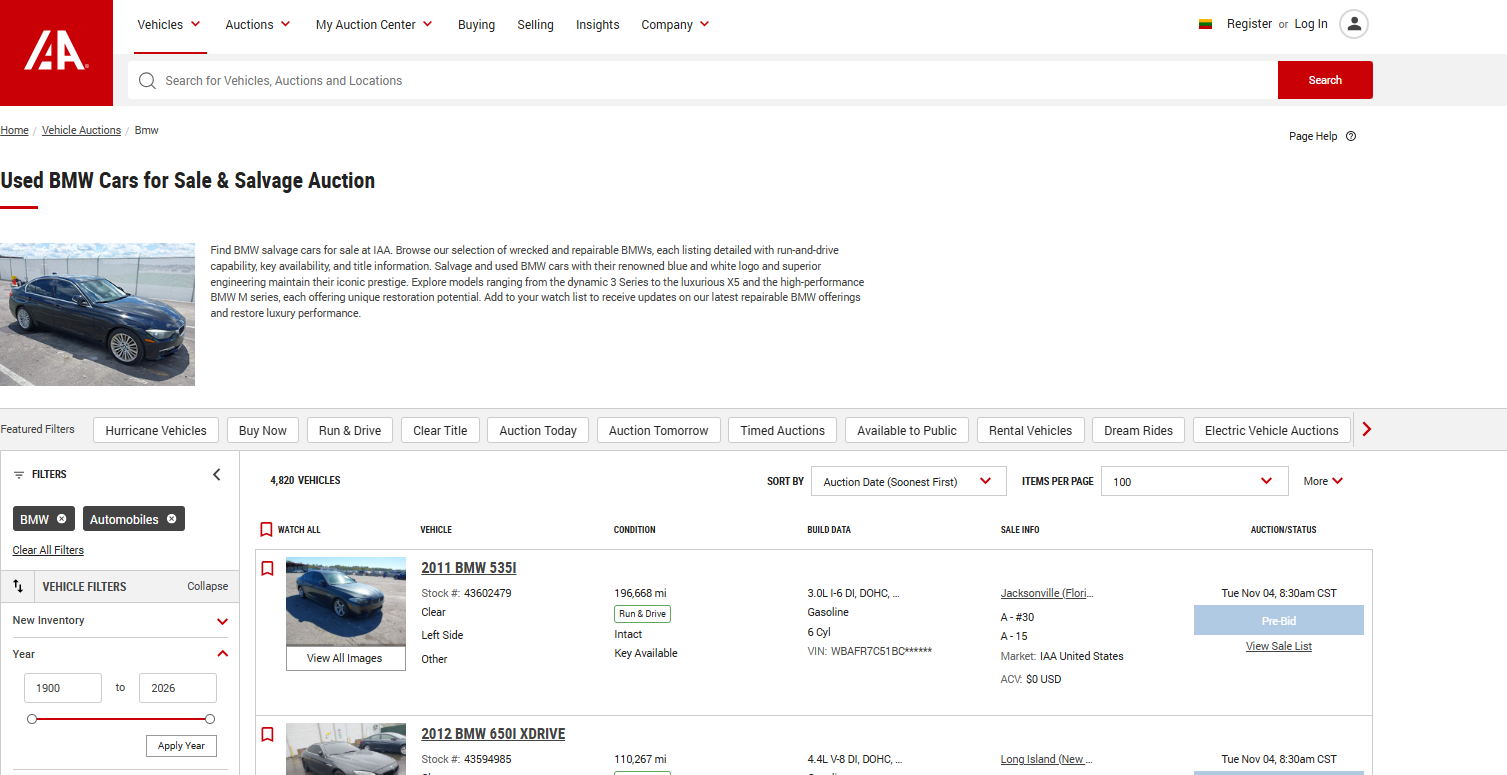This screenshot has width=1507, height=775.
Task: Open the Sort By dropdown
Action: [x=908, y=481]
